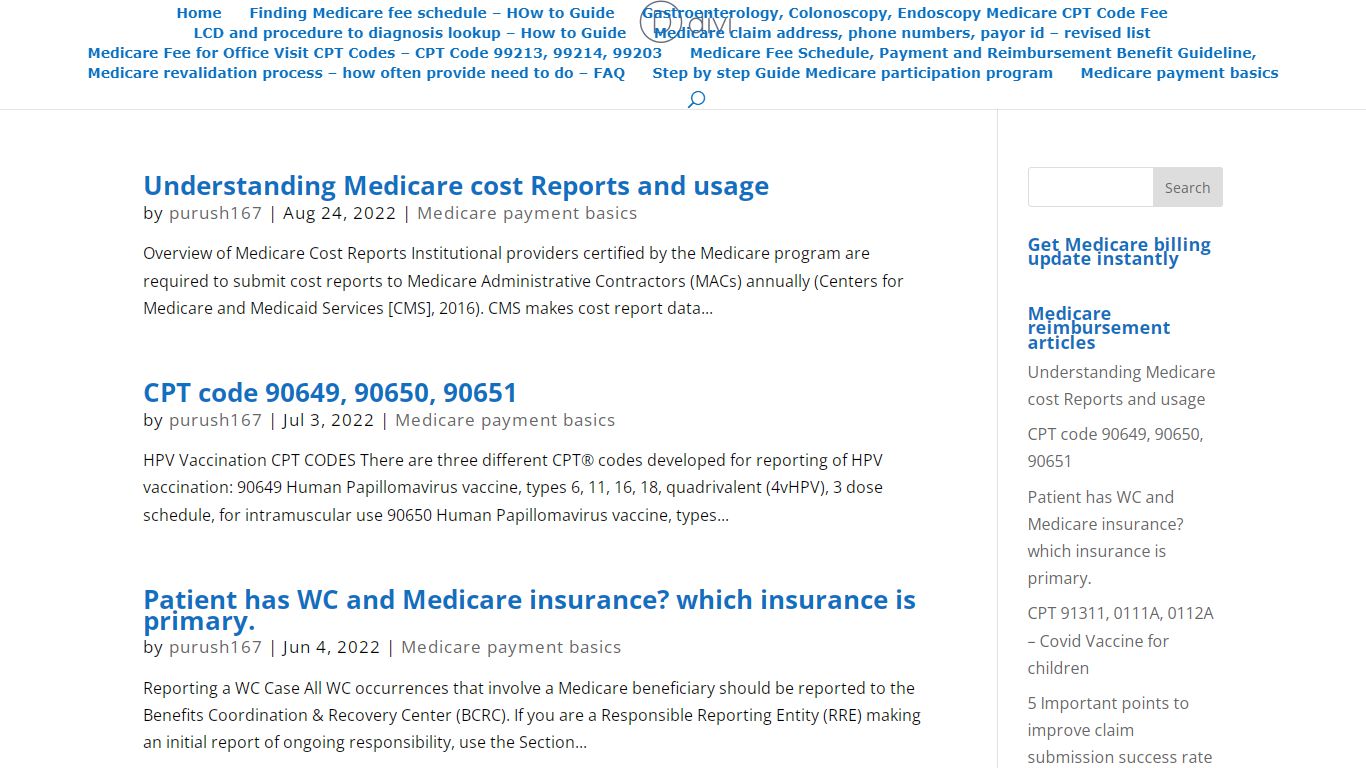Click author purush167 on the Aug 24 post
Viewport: 1366px width, 768px height.
point(215,213)
